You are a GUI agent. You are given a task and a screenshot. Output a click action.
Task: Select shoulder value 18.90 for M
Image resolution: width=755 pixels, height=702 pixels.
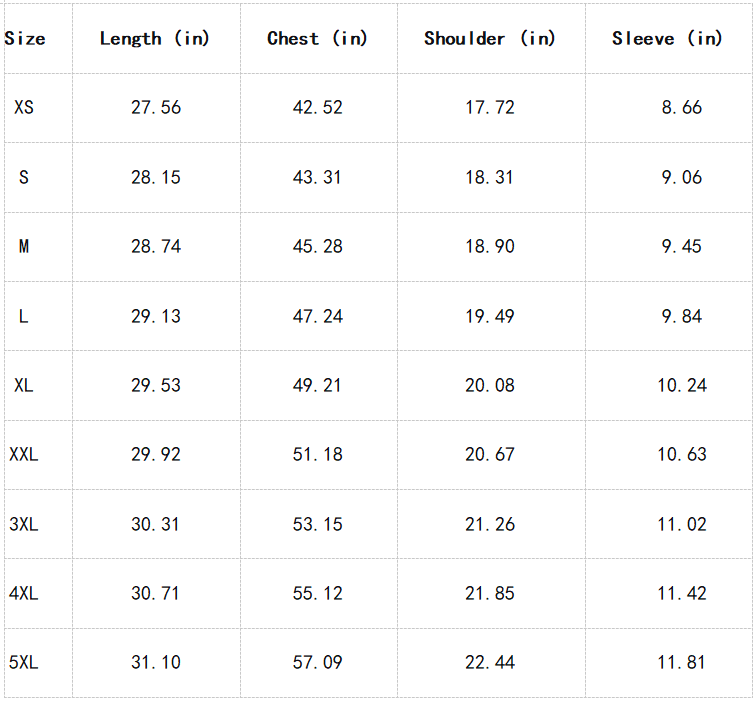490,246
